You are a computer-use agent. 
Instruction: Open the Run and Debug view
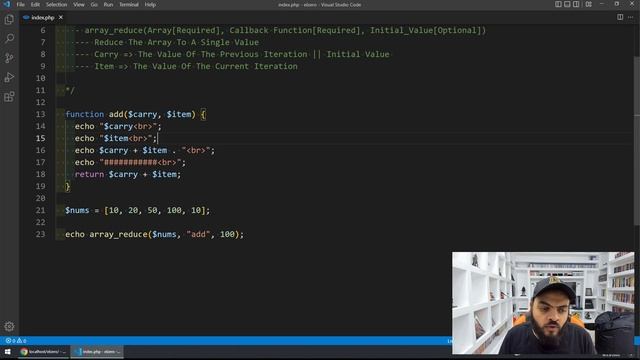[x=9, y=77]
